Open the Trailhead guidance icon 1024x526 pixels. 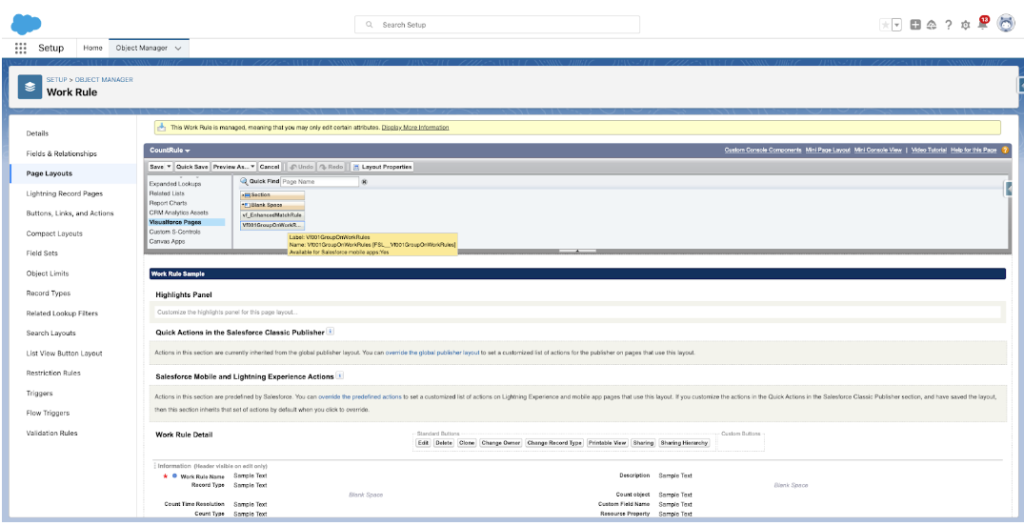click(932, 25)
